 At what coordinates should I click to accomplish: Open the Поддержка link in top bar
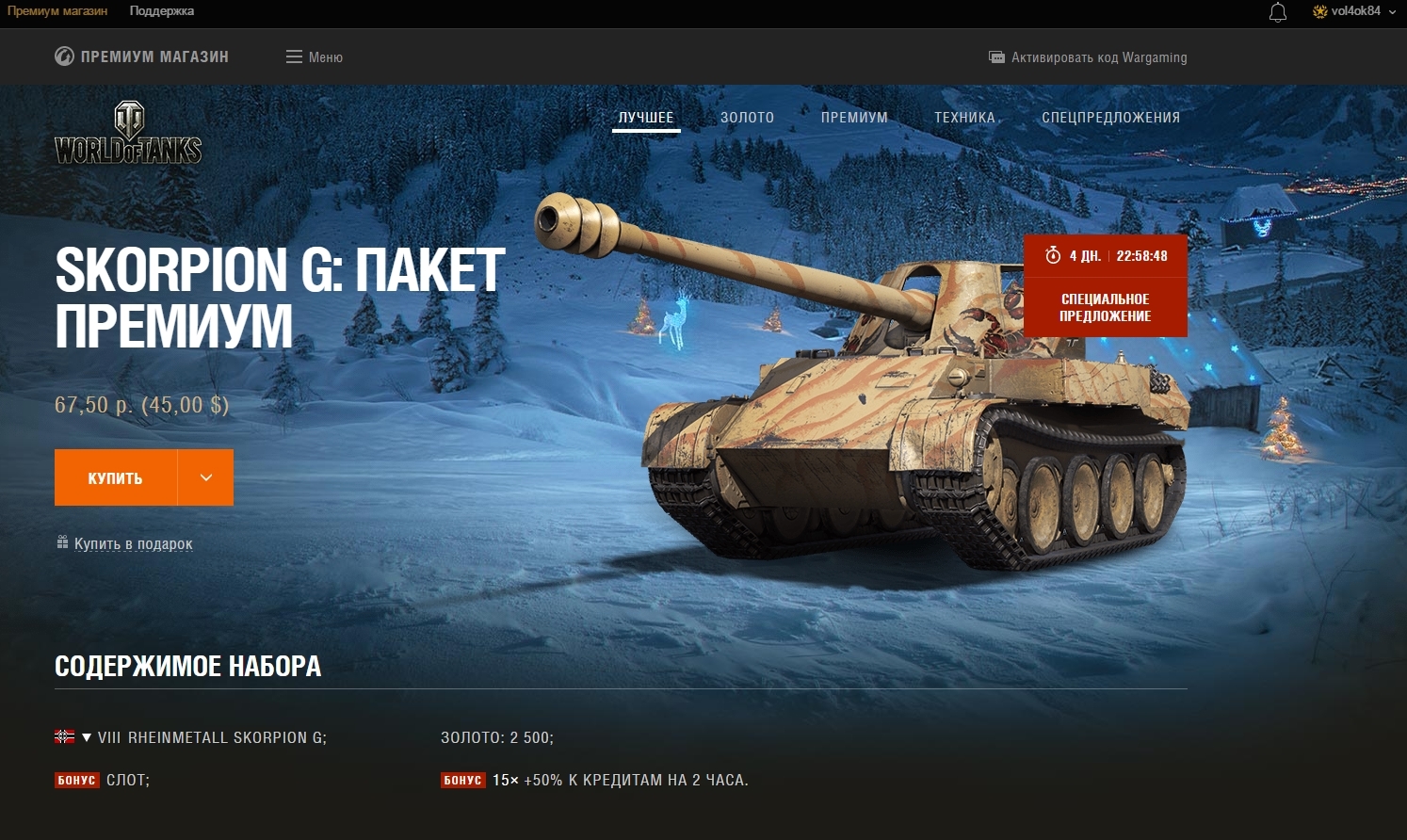point(162,11)
